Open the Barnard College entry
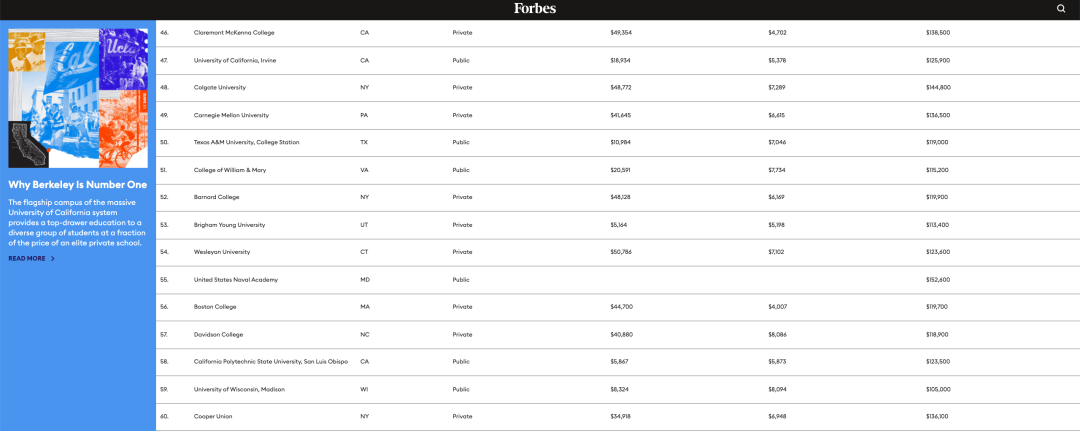Screen dimensions: 1080x431 (x=217, y=198)
